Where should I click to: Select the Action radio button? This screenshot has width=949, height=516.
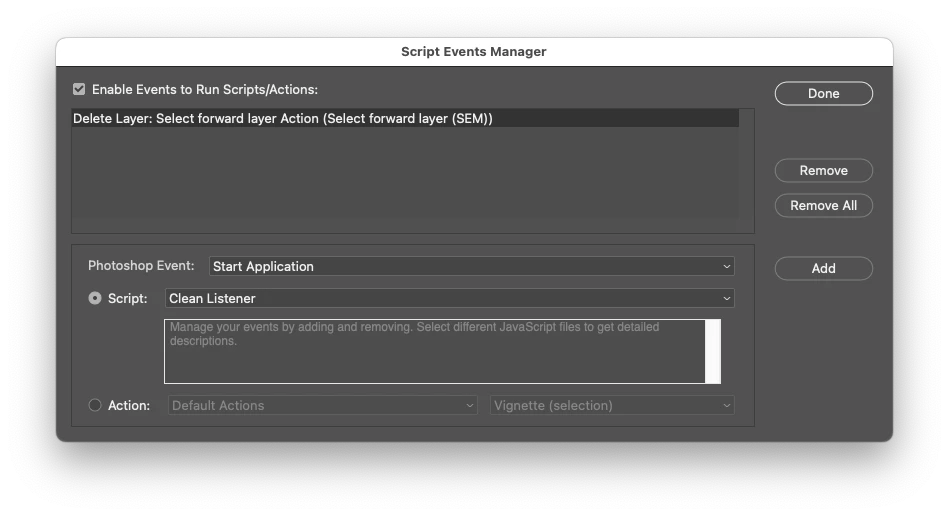pos(95,405)
